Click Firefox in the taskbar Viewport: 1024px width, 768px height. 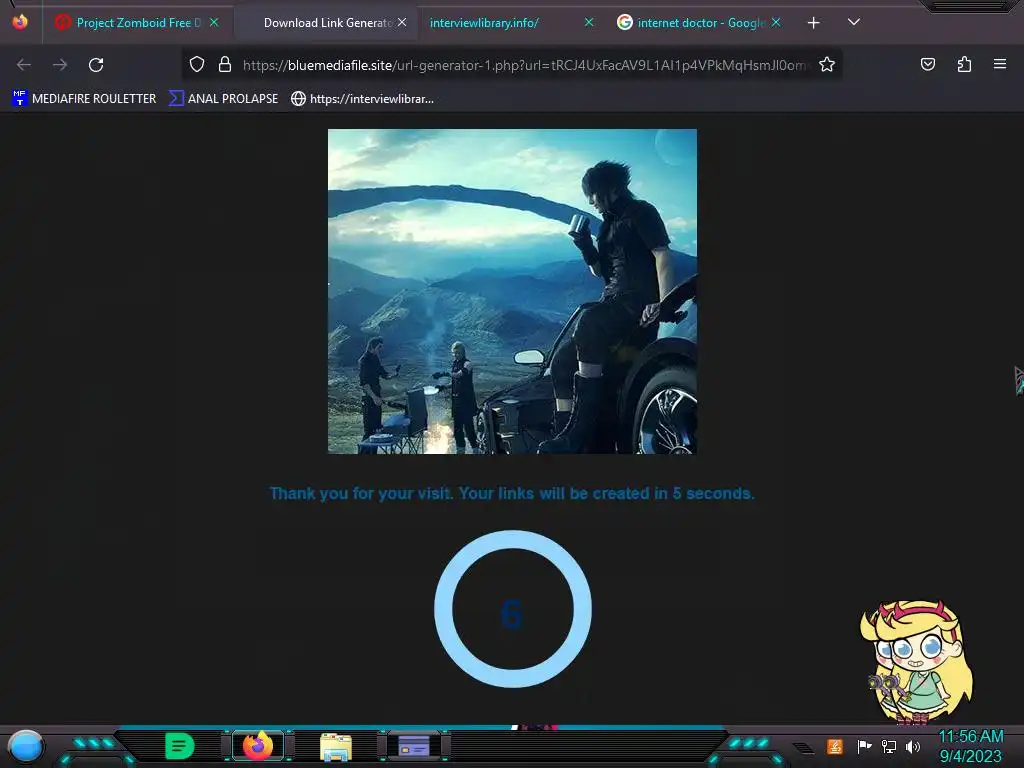click(x=258, y=746)
